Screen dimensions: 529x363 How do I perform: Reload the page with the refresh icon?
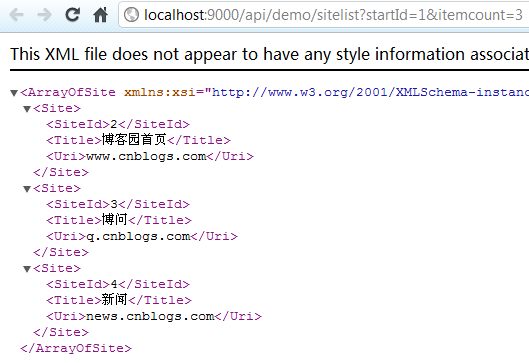tap(73, 15)
